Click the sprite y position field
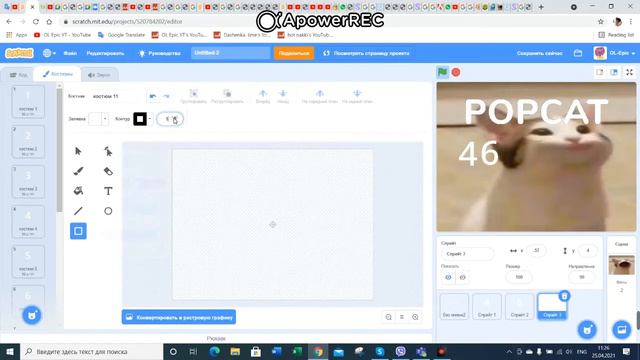 (x=588, y=251)
